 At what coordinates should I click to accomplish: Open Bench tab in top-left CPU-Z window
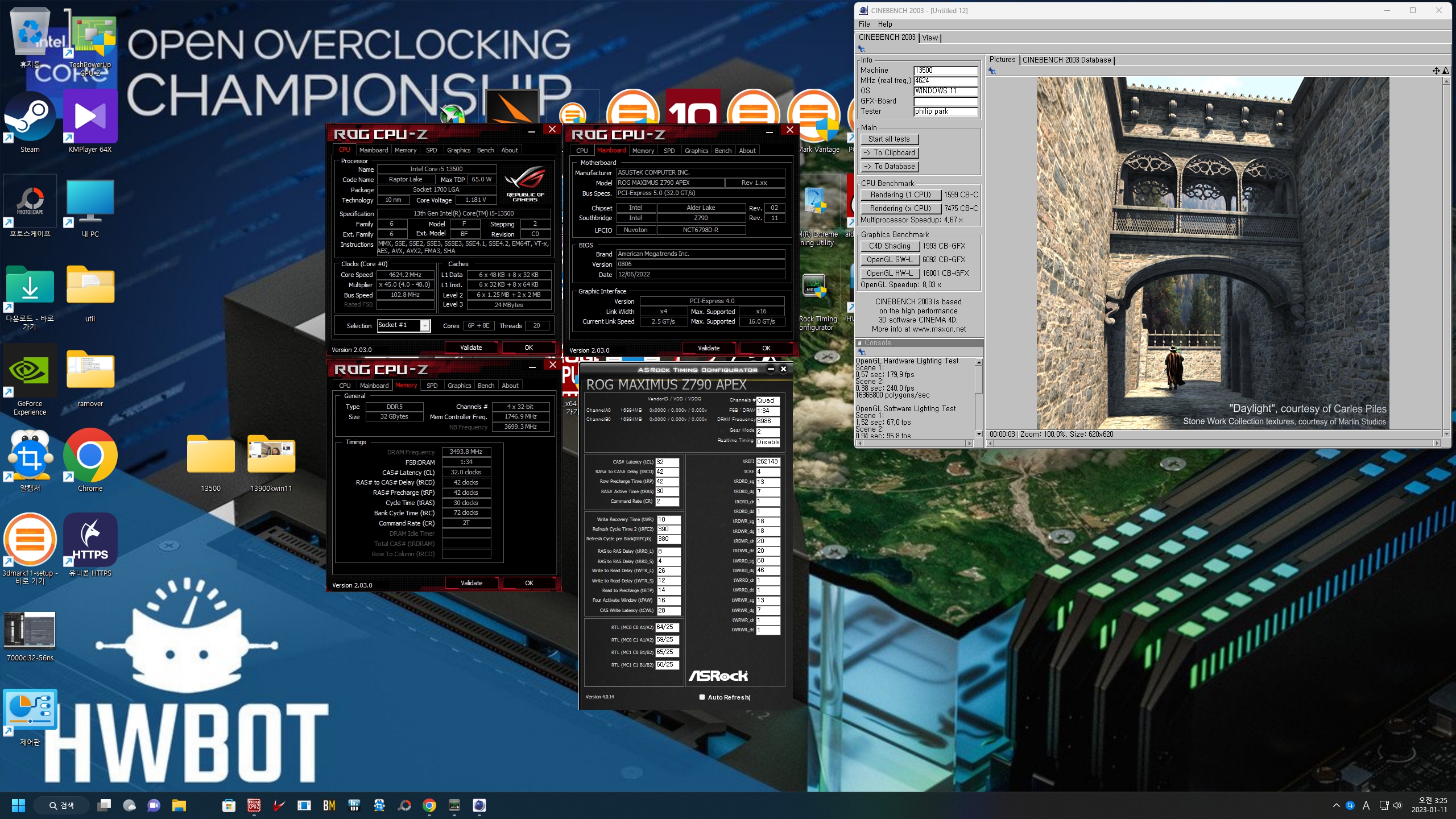pos(485,150)
